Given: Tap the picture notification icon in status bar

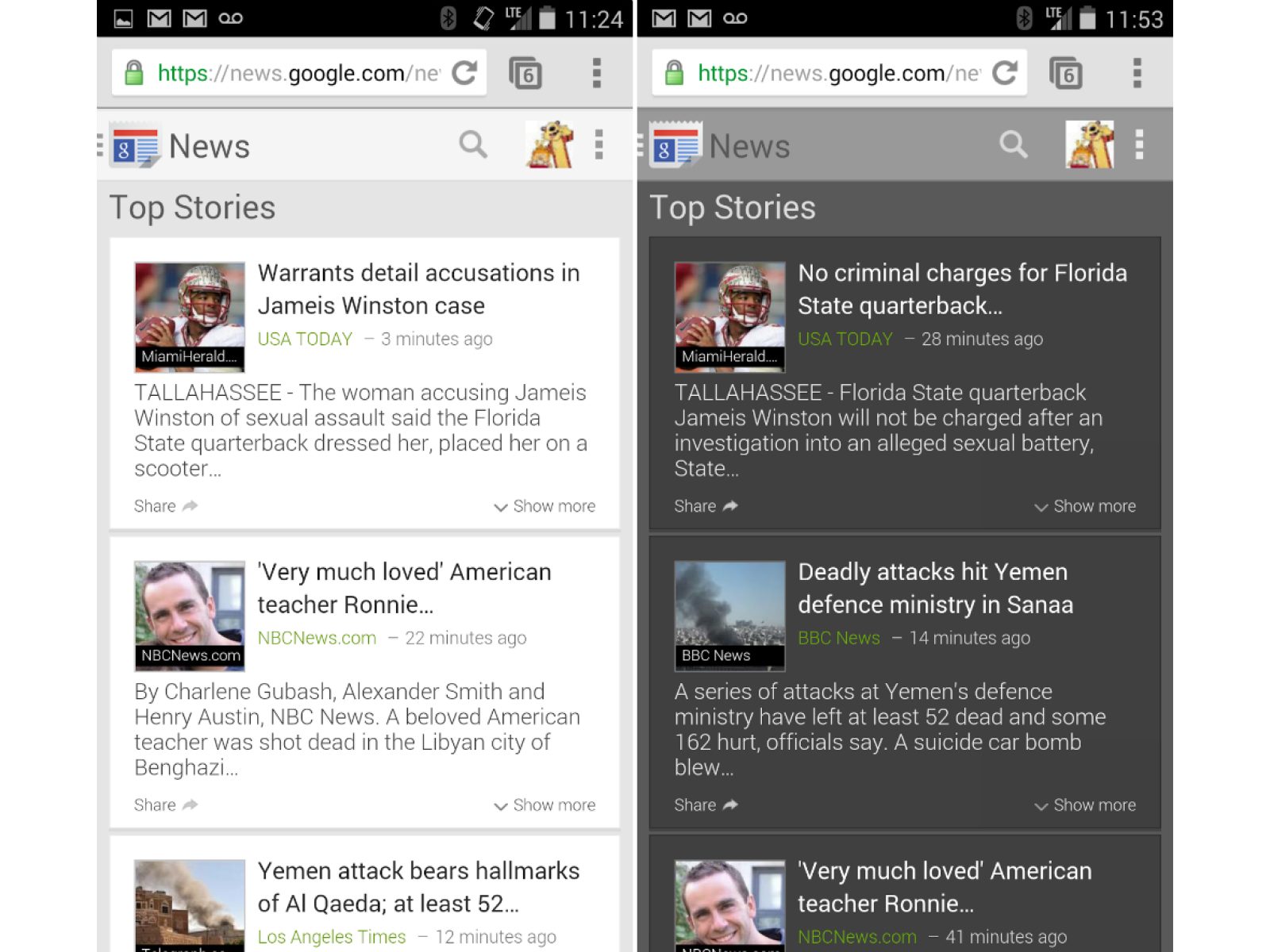Looking at the screenshot, I should tap(124, 18).
